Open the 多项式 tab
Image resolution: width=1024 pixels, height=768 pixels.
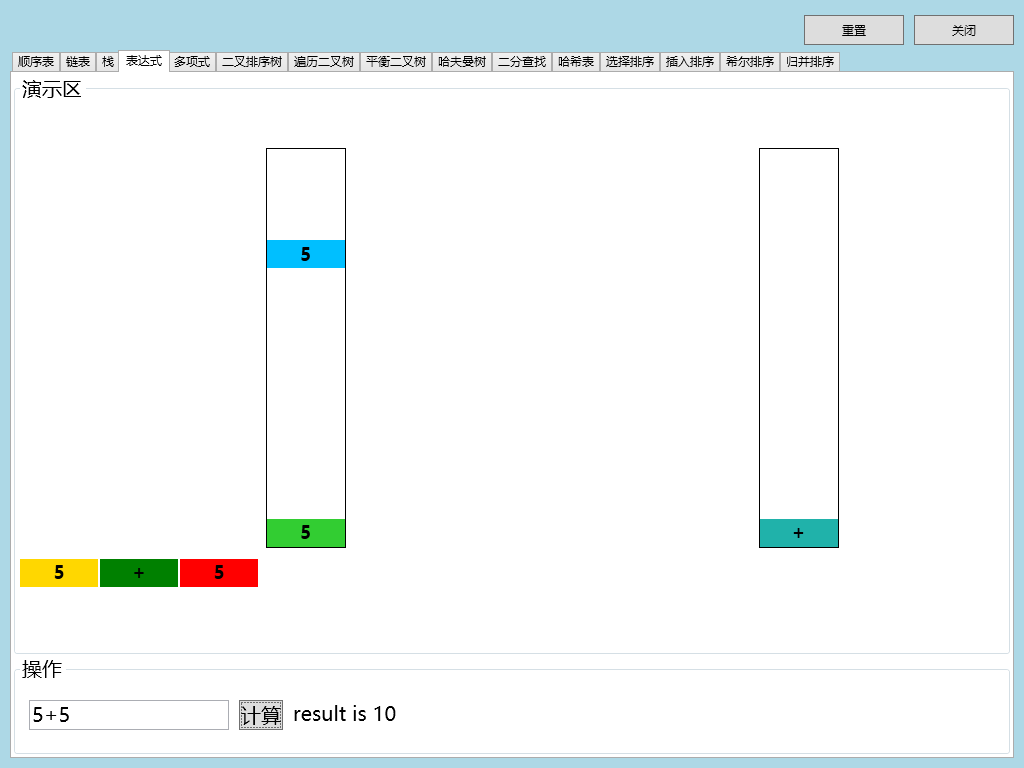(192, 62)
